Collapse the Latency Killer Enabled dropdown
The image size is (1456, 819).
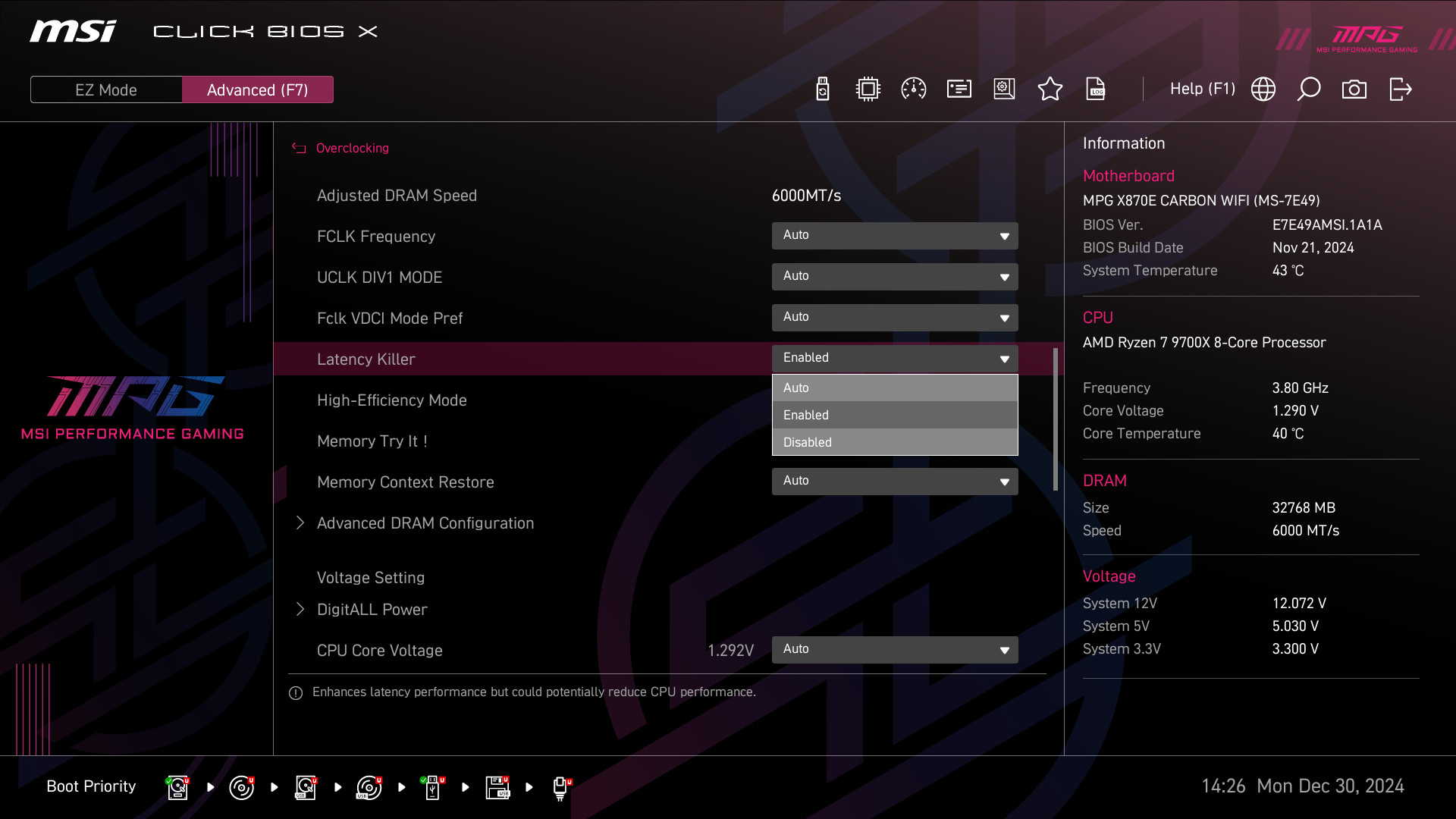[895, 359]
